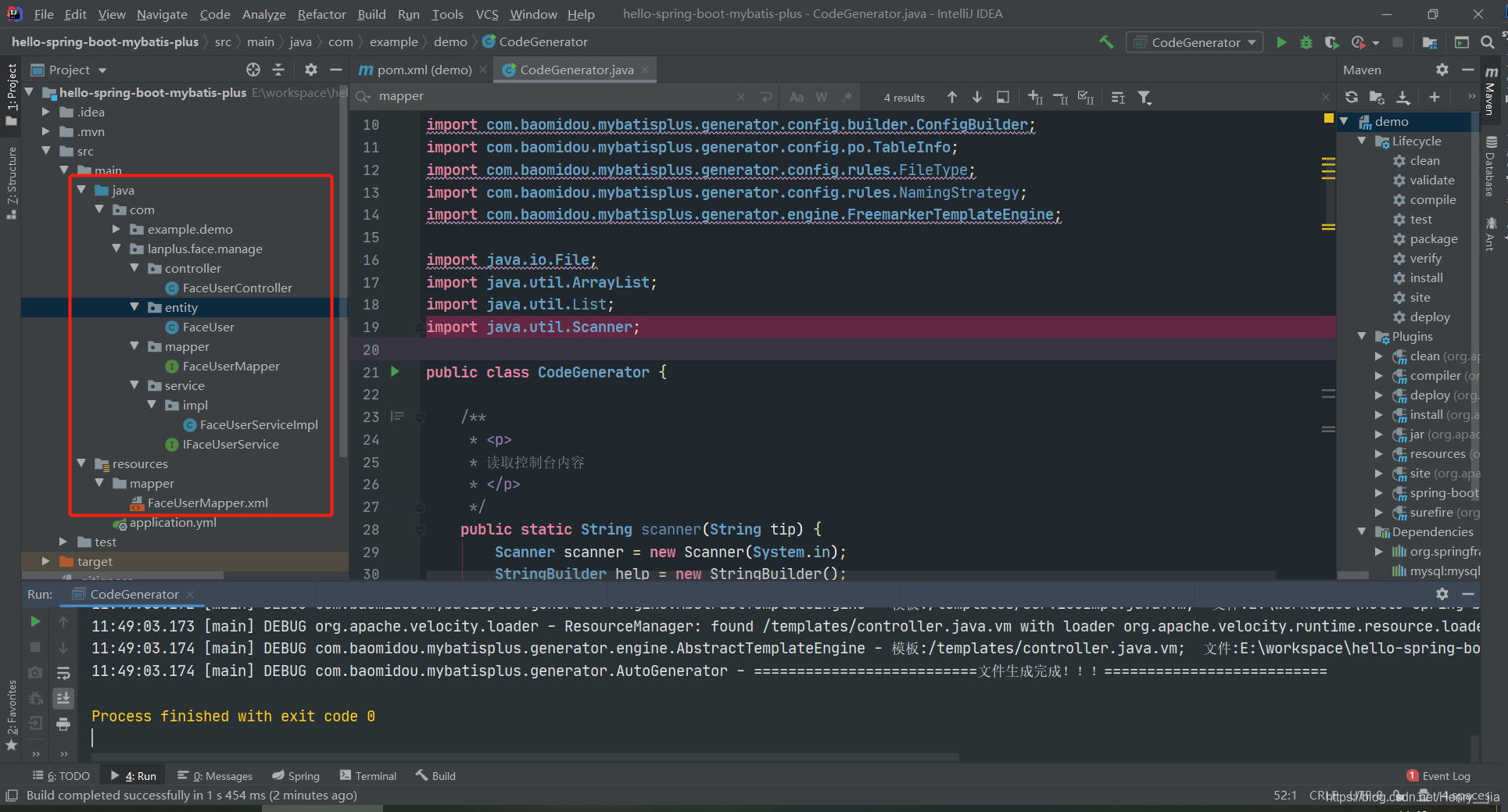1508x812 pixels.
Task: Open the Terminal tool window
Action: [x=368, y=776]
